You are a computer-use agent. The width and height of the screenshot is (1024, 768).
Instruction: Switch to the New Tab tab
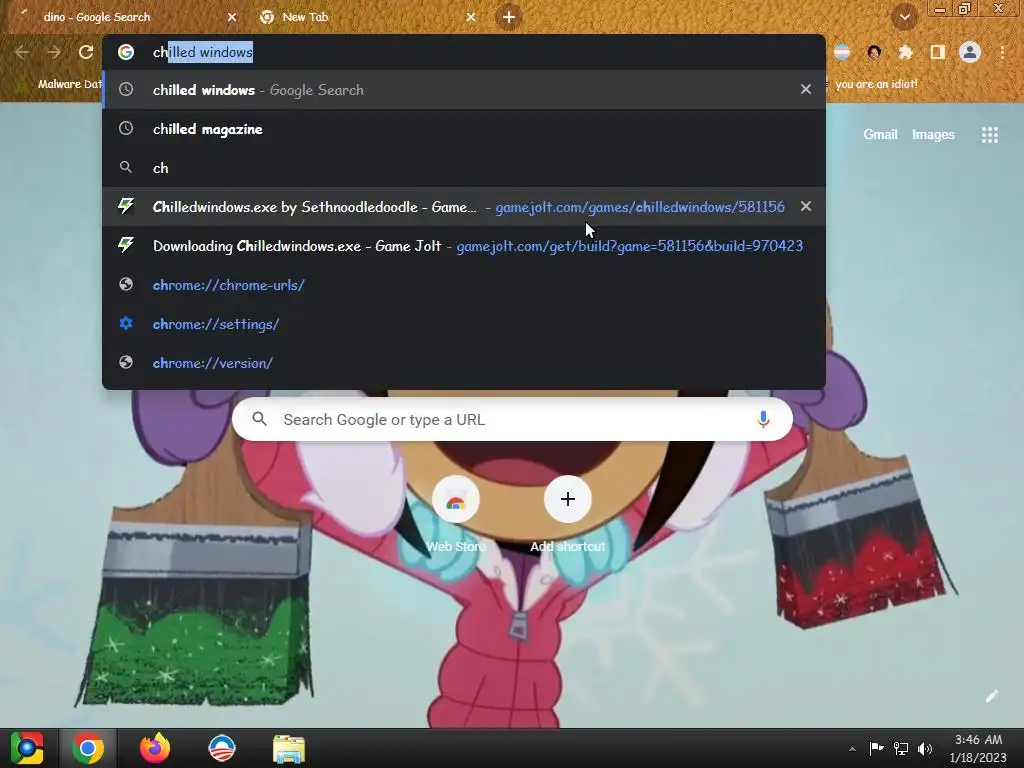click(x=366, y=17)
